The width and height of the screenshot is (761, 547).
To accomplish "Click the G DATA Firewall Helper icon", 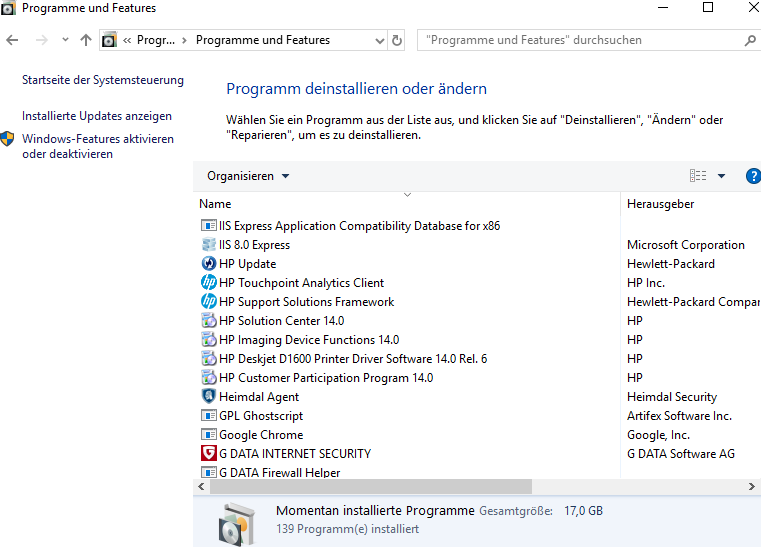I will (209, 472).
